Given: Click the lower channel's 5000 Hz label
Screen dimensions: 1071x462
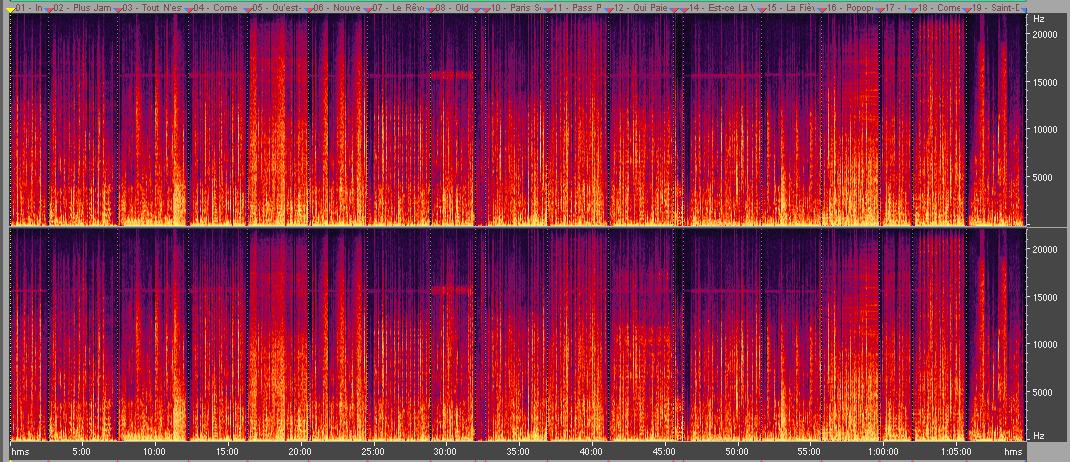Looking at the screenshot, I should 1041,393.
